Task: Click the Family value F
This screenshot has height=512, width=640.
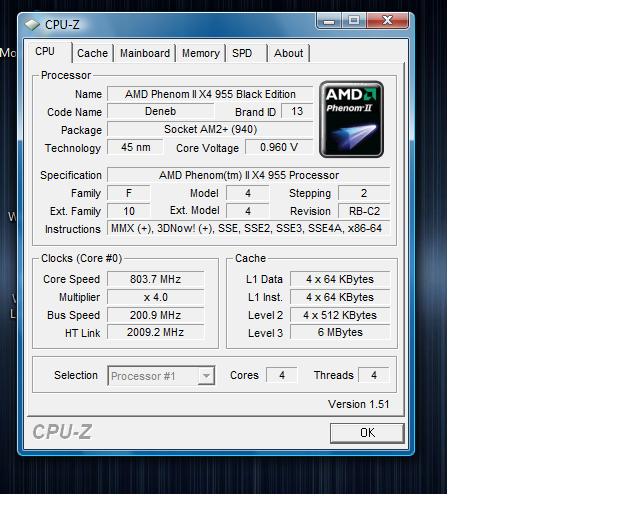Action: coord(129,193)
